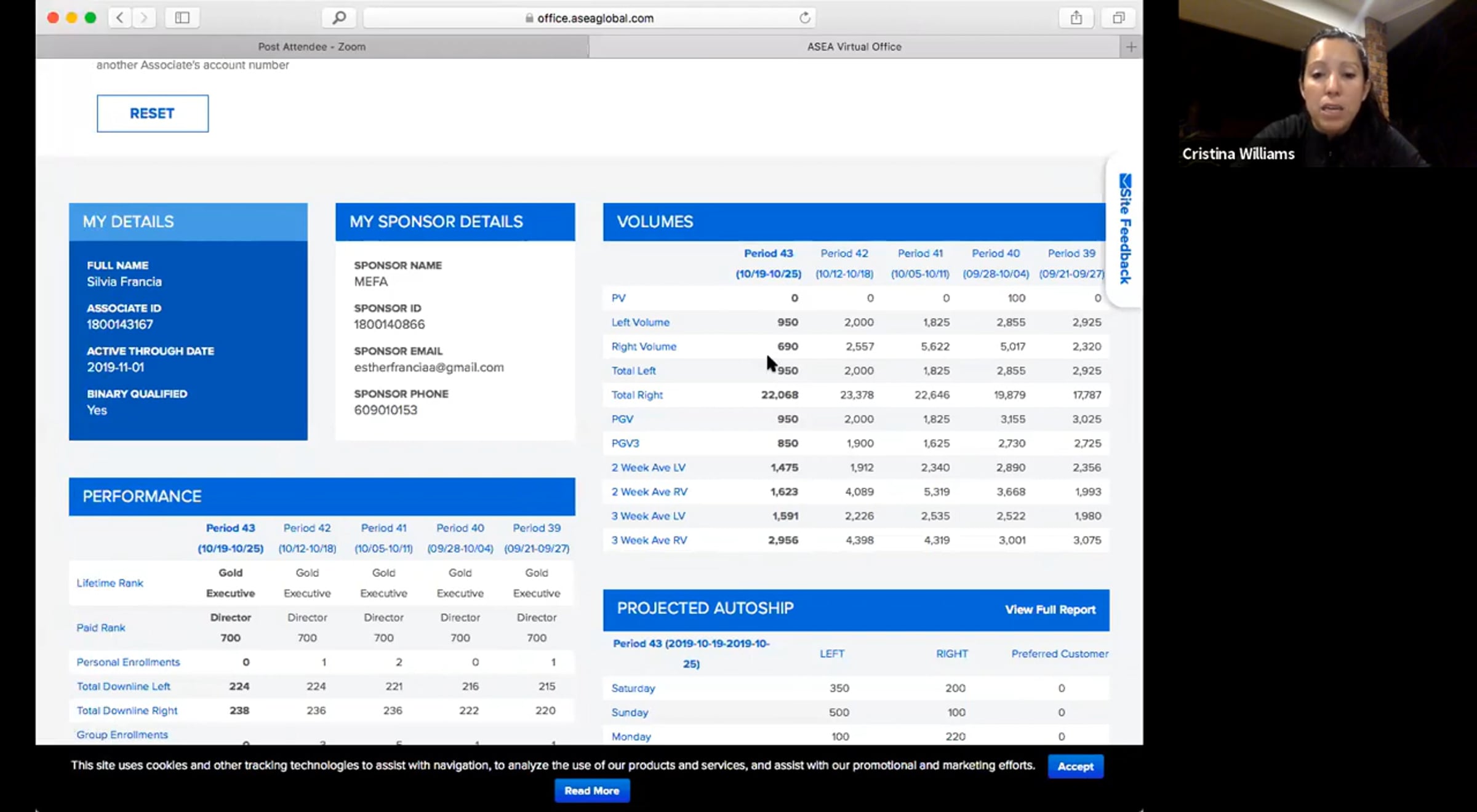1477x812 pixels.
Task: Switch to ASEA Virtual Office tab
Action: (854, 47)
